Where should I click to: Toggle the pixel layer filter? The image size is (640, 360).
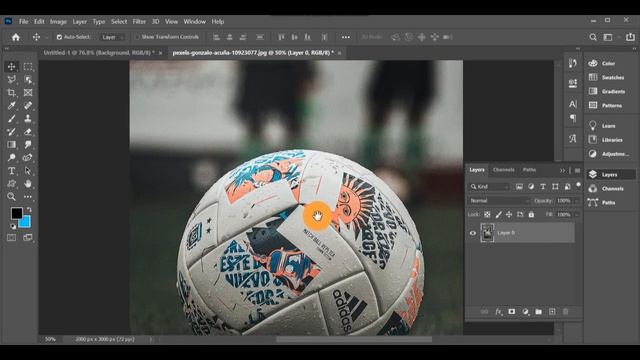point(519,187)
